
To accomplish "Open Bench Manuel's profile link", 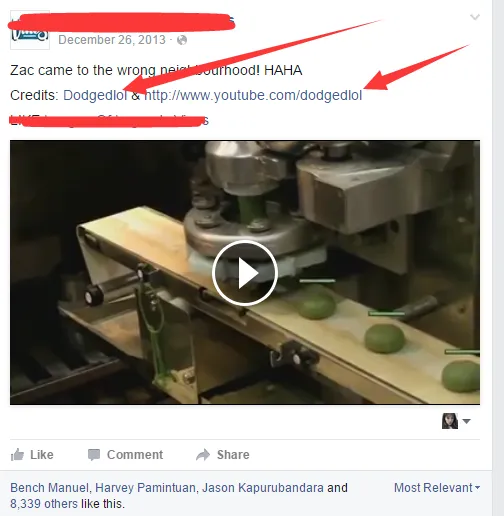I will (x=49, y=488).
